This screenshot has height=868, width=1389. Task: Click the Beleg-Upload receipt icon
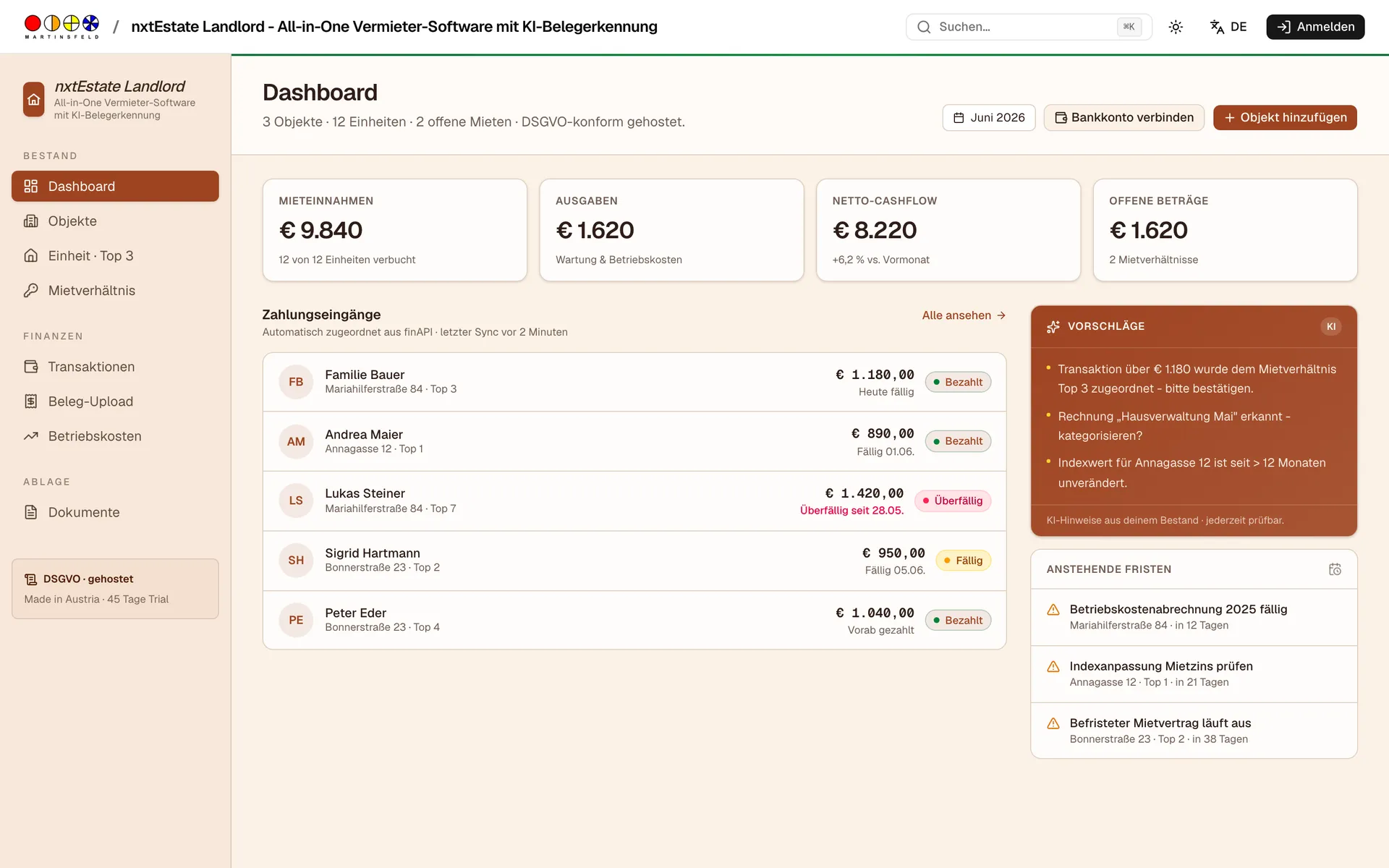[30, 401]
